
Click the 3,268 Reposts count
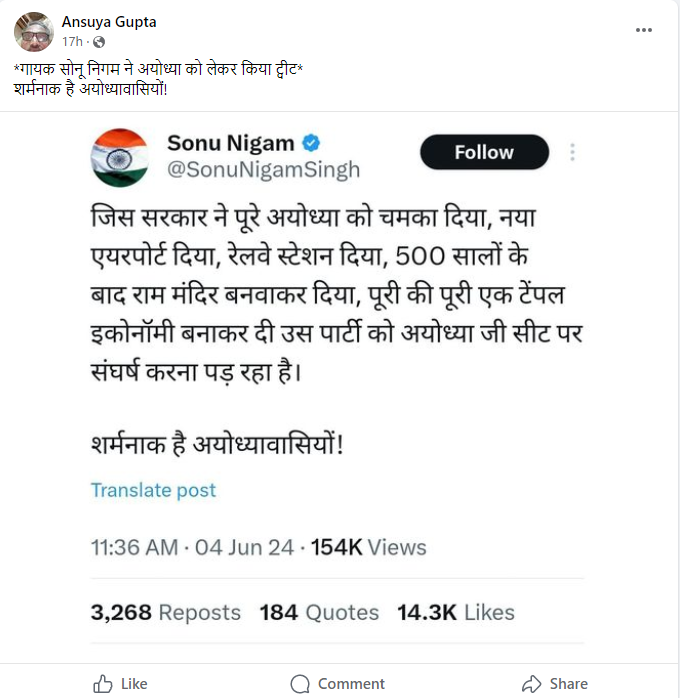[165, 612]
